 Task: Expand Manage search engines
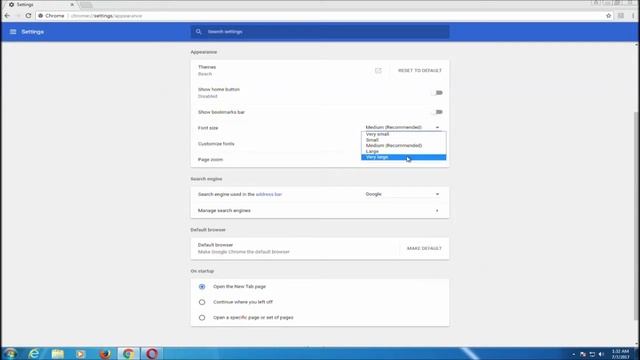(x=320, y=211)
